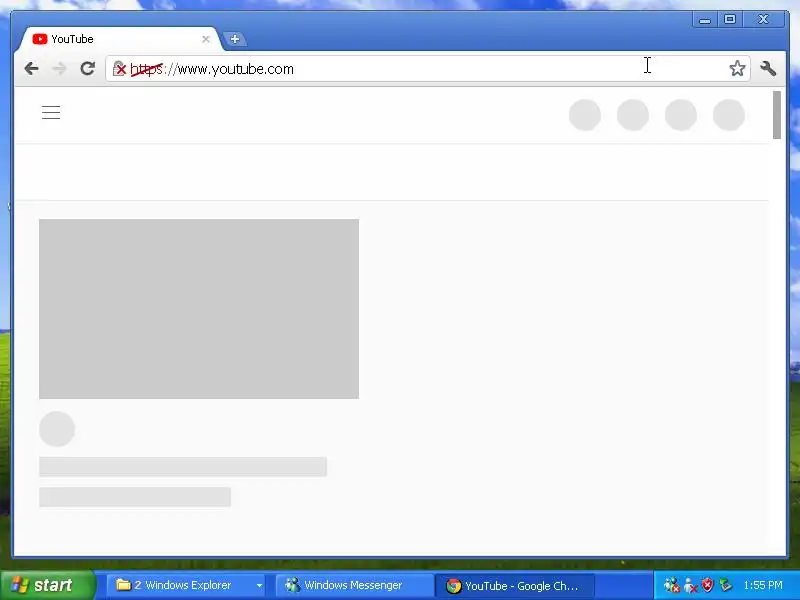Open a new tab with plus button

235,39
